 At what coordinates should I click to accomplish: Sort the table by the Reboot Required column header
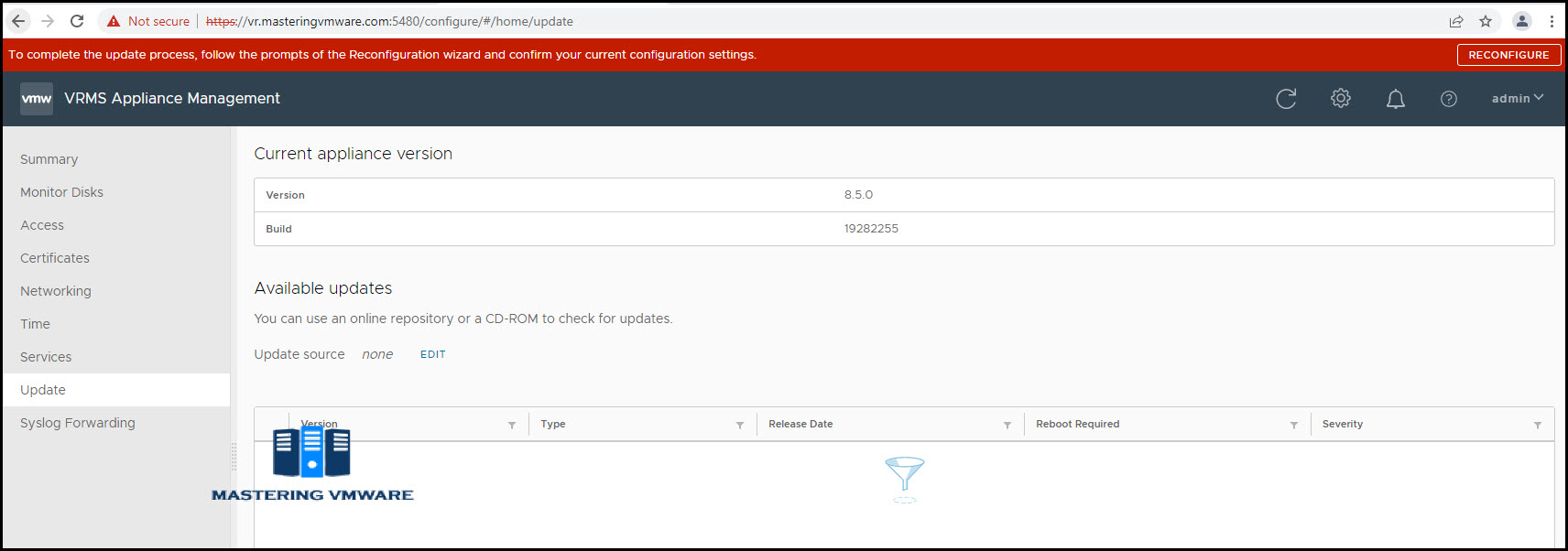point(1078,424)
